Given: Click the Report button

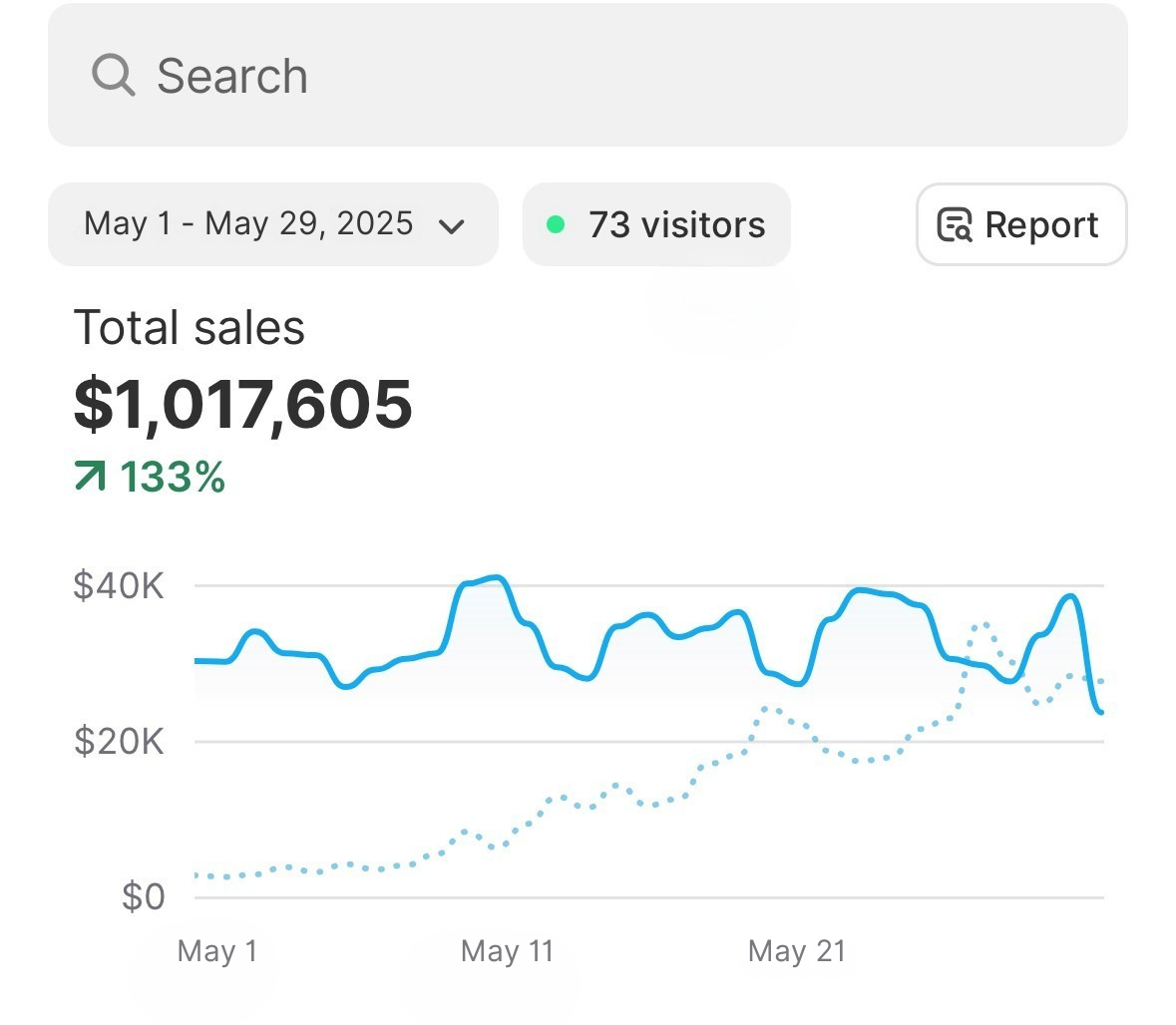Looking at the screenshot, I should (1020, 224).
